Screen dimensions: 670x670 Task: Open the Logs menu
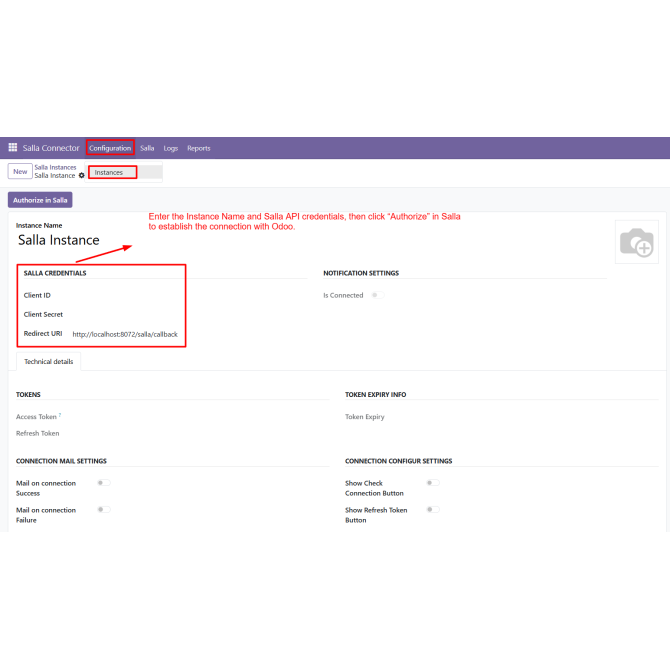click(x=170, y=148)
